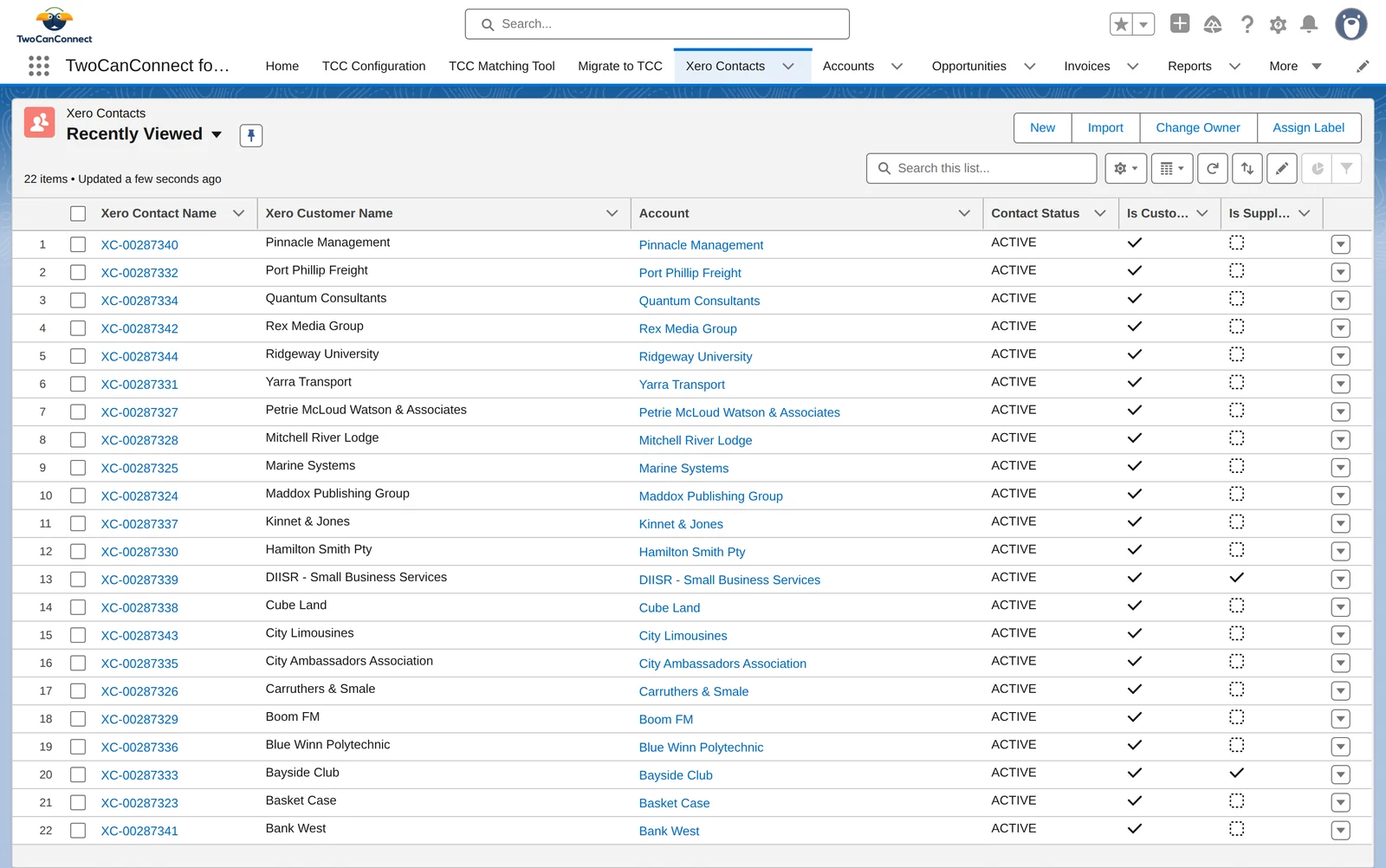Open row actions for Pinnacle Management
This screenshot has width=1386, height=868.
click(1341, 244)
